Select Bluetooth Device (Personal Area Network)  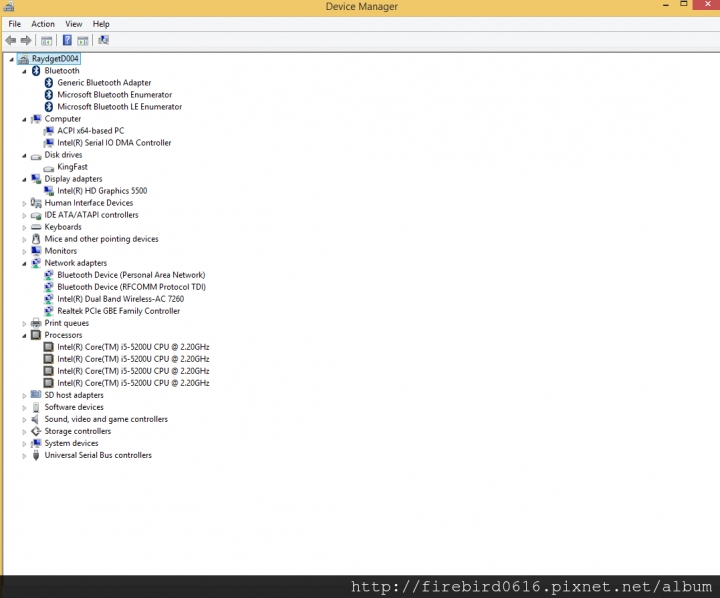[x=131, y=275]
